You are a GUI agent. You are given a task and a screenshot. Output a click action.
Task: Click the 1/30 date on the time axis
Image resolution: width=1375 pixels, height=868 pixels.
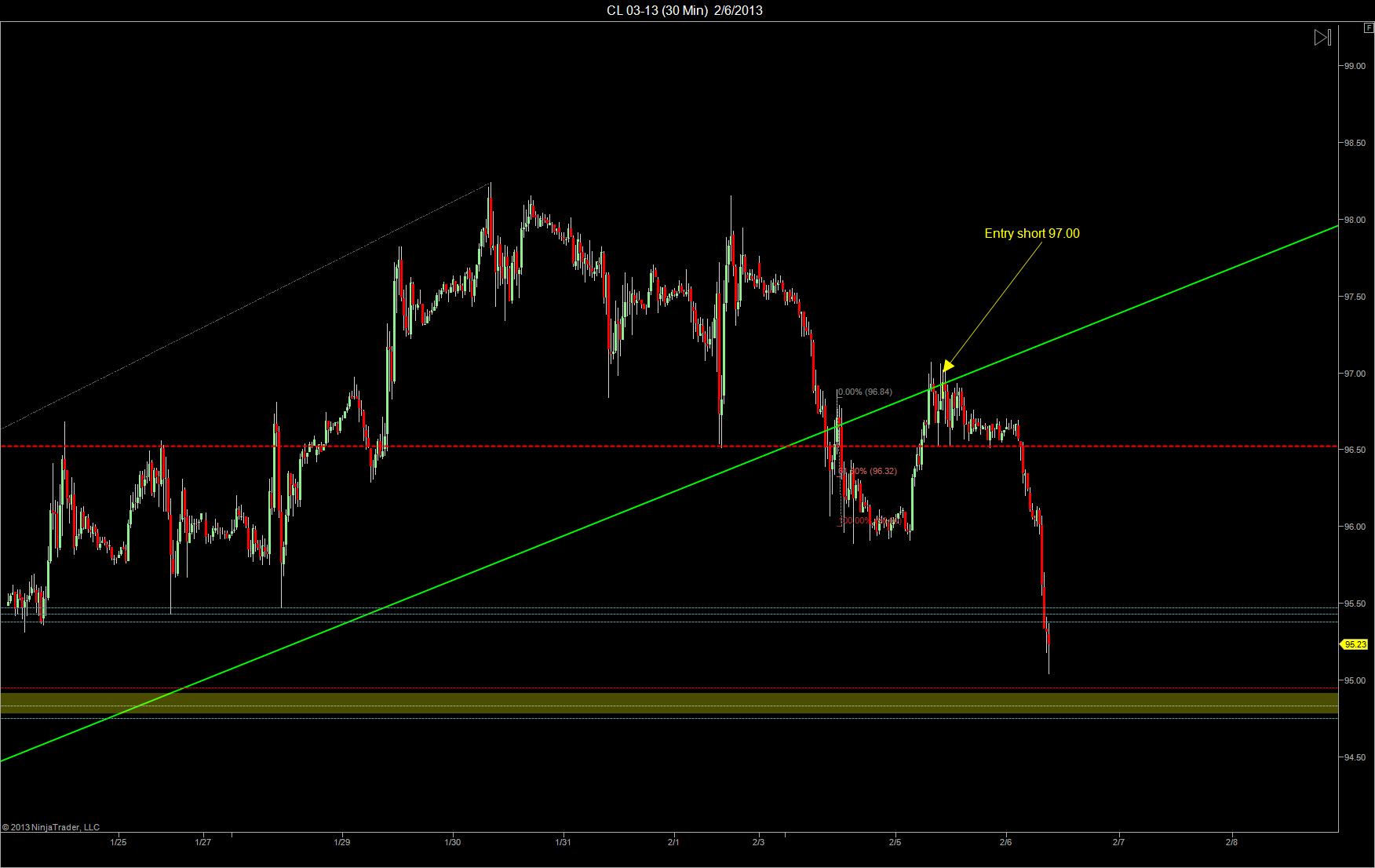pos(453,842)
